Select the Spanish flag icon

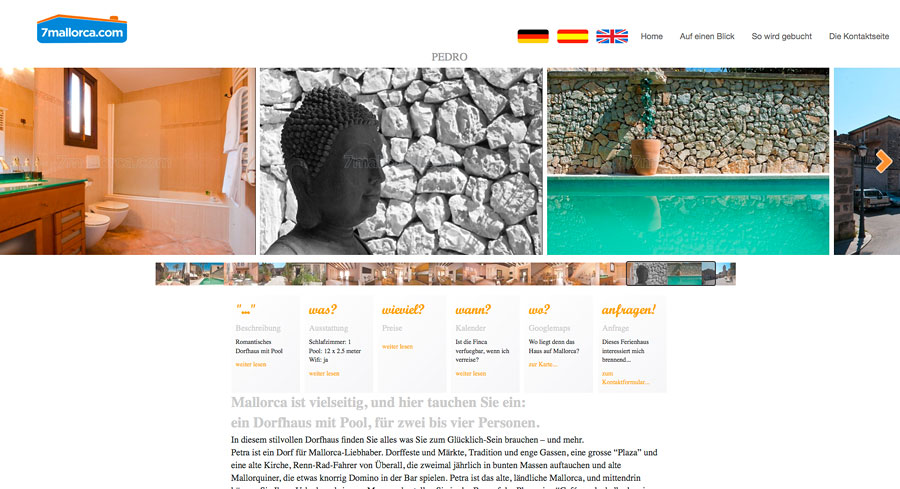573,36
